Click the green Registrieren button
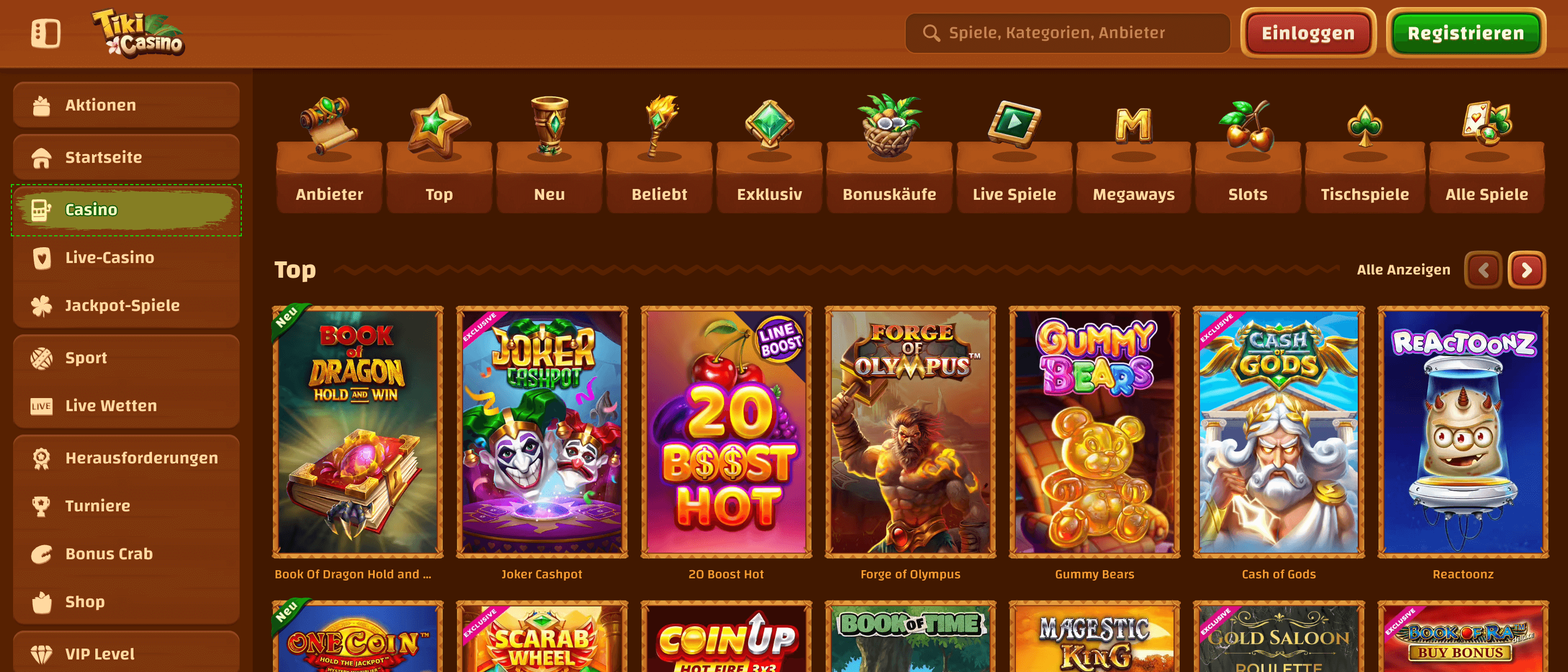Screen dimensions: 1568x672 coord(1466,33)
